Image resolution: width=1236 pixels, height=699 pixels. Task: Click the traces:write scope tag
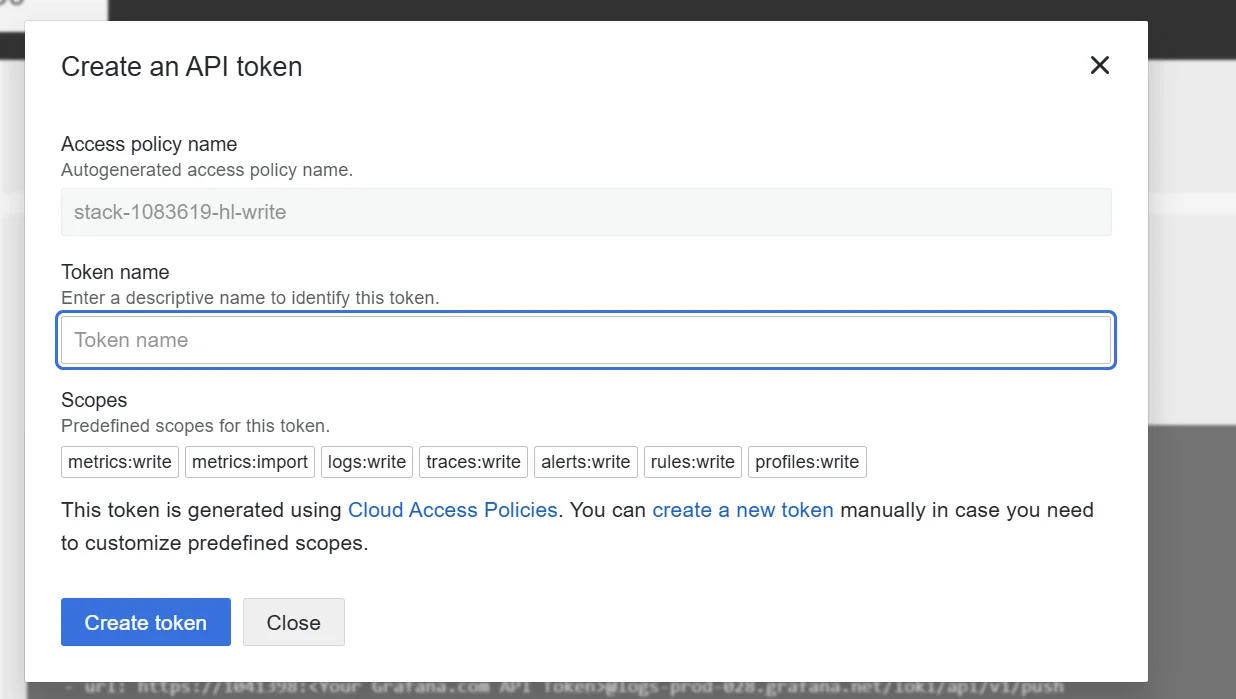click(x=473, y=462)
